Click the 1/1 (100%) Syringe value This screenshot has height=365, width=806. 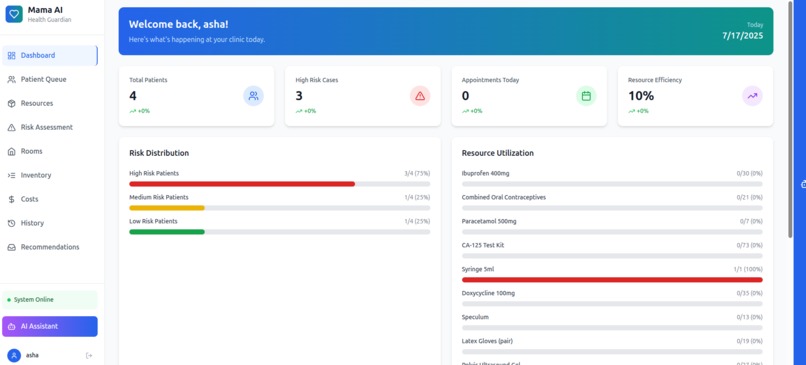748,269
